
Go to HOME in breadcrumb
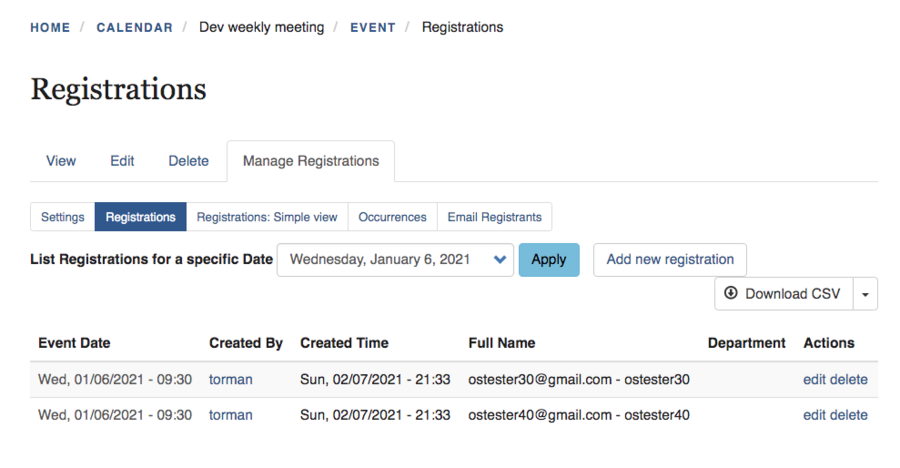[50, 28]
